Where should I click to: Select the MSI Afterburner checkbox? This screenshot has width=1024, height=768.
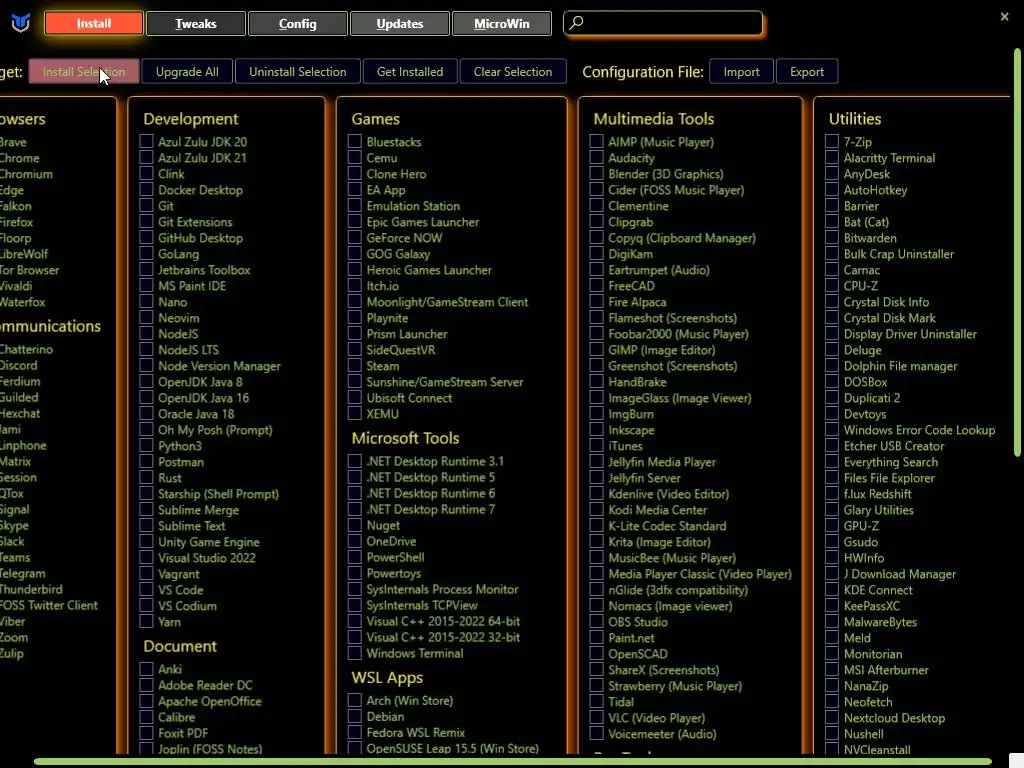pyautogui.click(x=831, y=670)
